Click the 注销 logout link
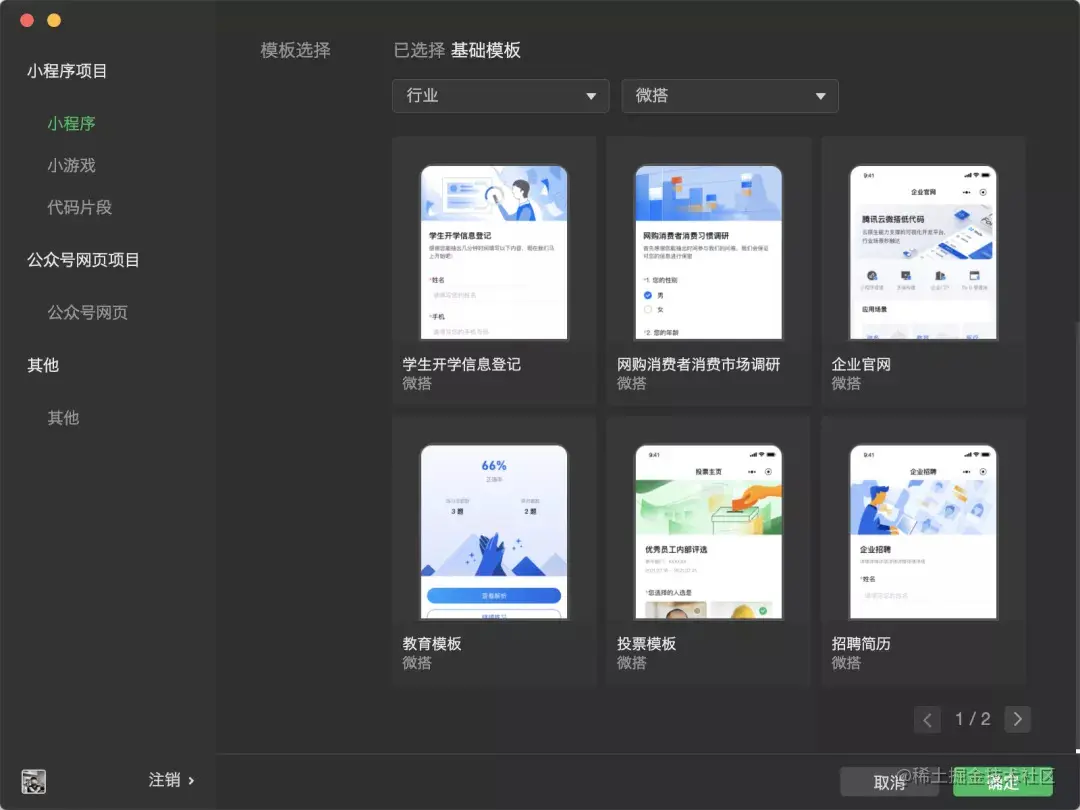 (163, 780)
